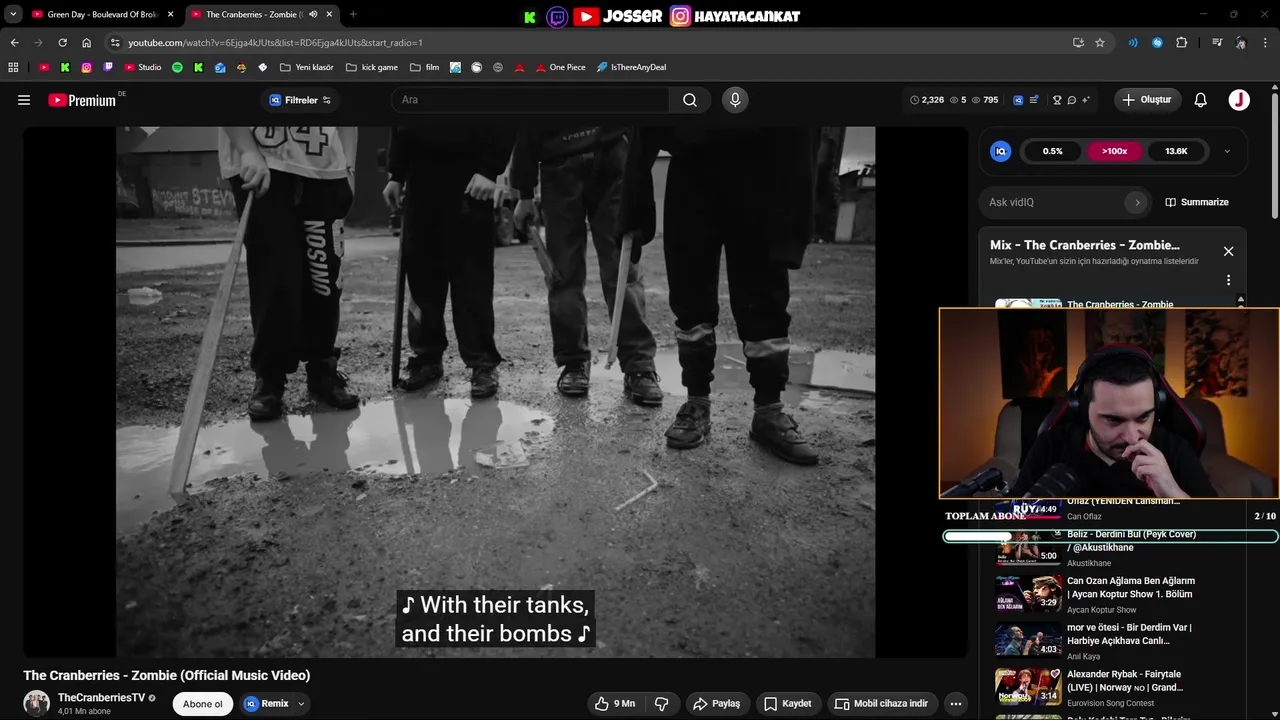Dislike the video with thumbs down
Viewport: 1280px width, 720px height.
pyautogui.click(x=661, y=704)
